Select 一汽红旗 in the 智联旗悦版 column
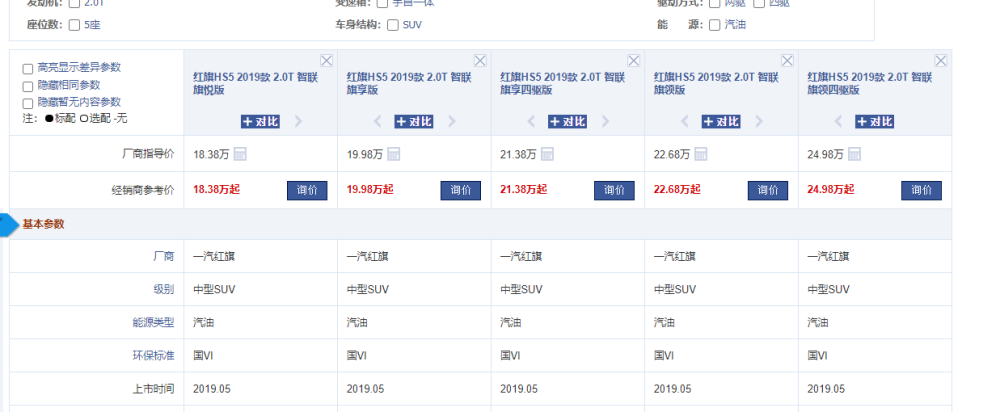This screenshot has height=412, width=1000. (x=214, y=256)
